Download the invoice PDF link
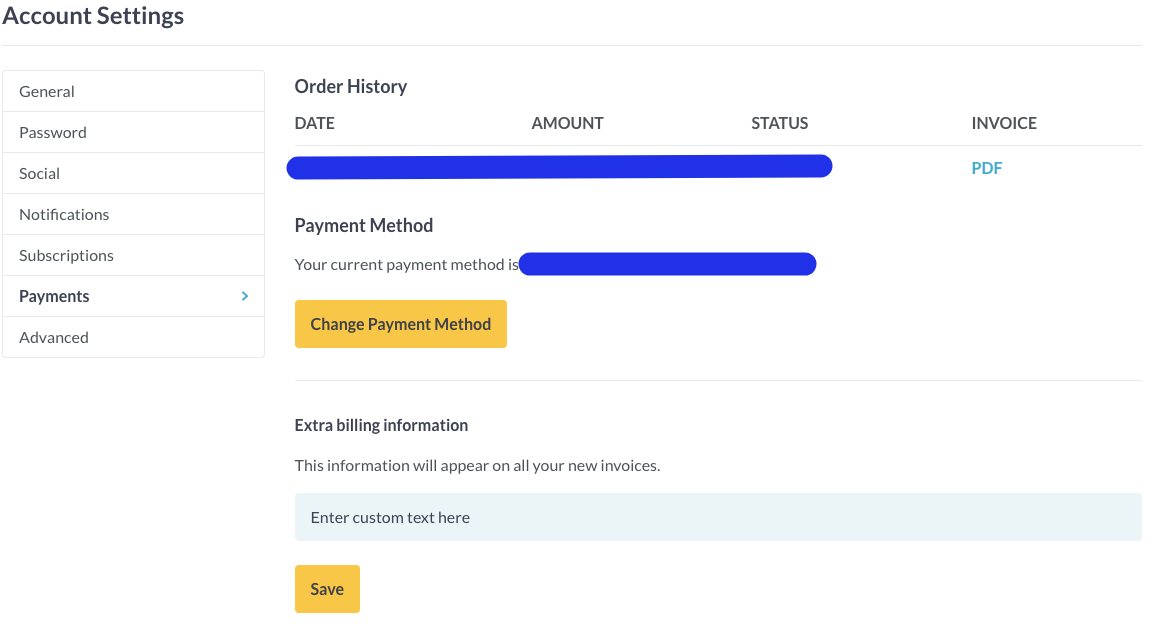 pyautogui.click(x=986, y=168)
